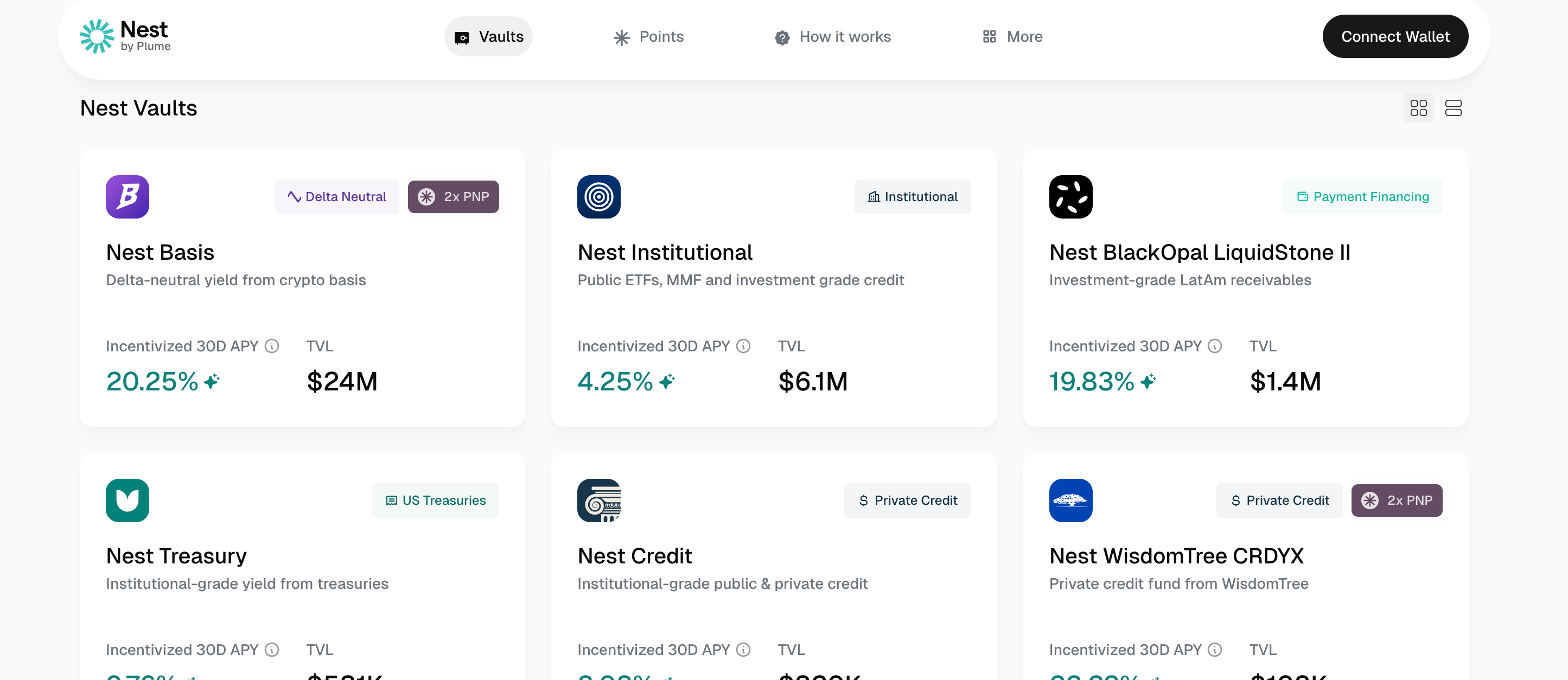
Task: Click the Nest Institutional vault icon
Action: (598, 196)
